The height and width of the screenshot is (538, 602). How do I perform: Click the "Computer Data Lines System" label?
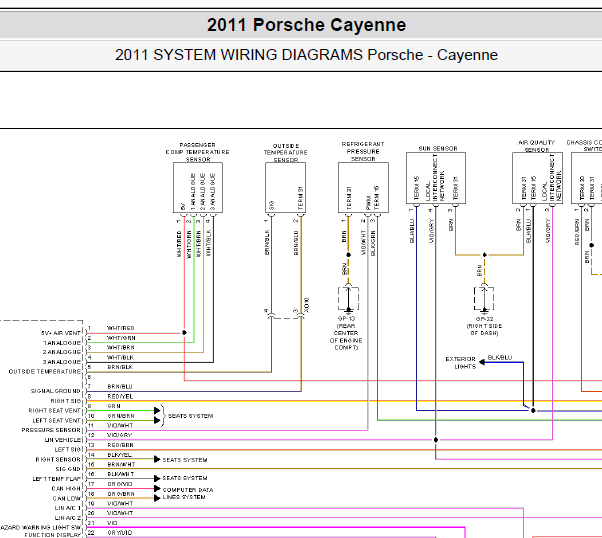pyautogui.click(x=187, y=493)
